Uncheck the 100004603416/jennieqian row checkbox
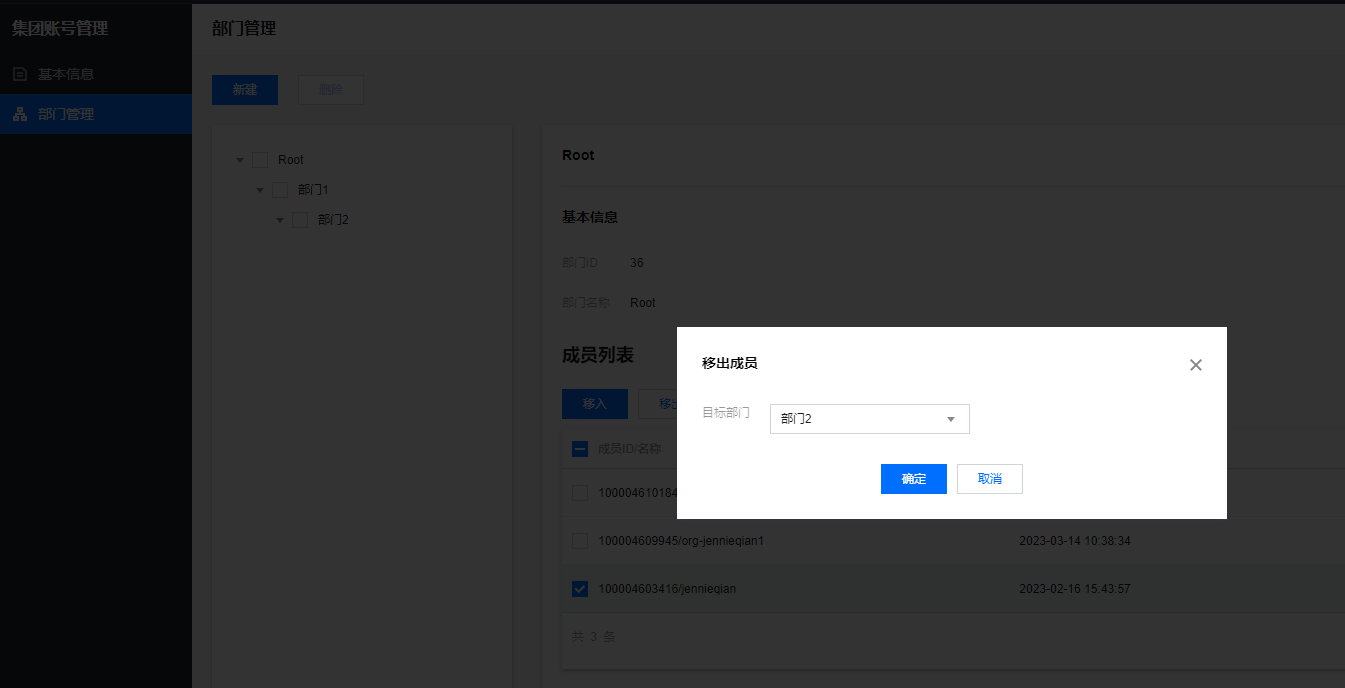1345x688 pixels. (580, 589)
